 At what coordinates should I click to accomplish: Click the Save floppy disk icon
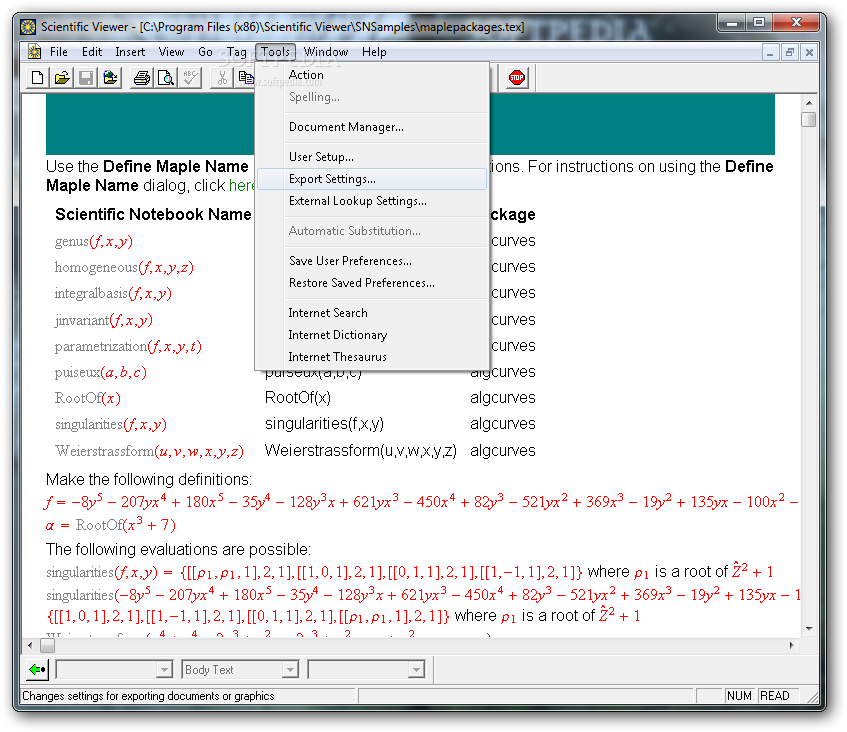coord(86,78)
